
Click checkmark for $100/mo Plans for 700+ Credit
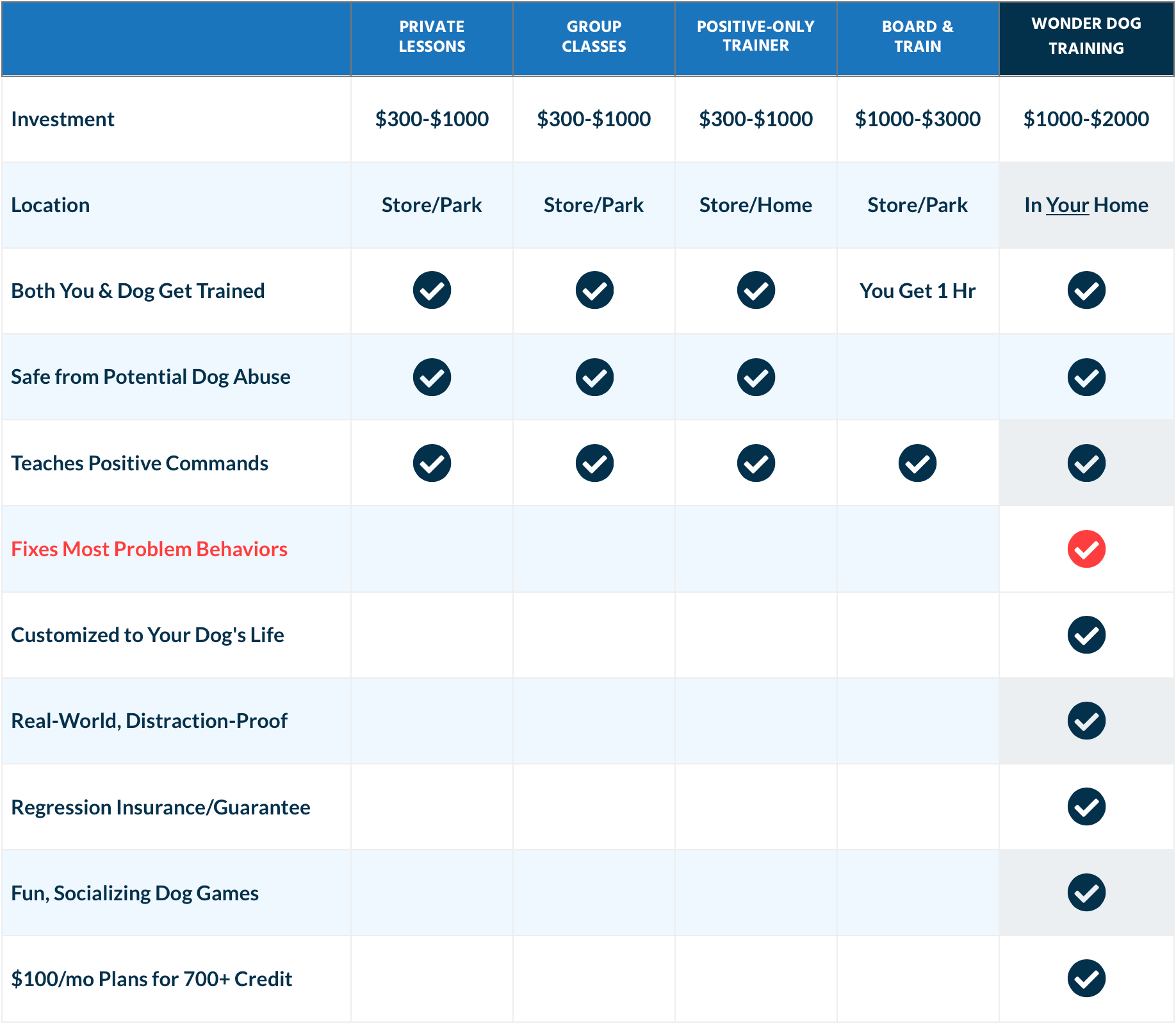pyautogui.click(x=1086, y=978)
